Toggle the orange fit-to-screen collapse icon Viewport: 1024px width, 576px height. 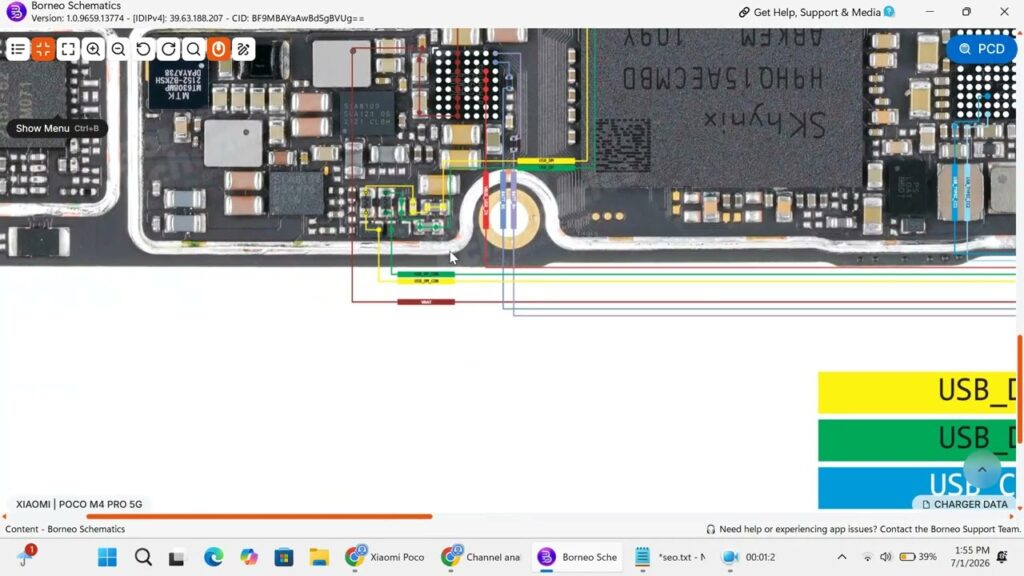tap(43, 49)
